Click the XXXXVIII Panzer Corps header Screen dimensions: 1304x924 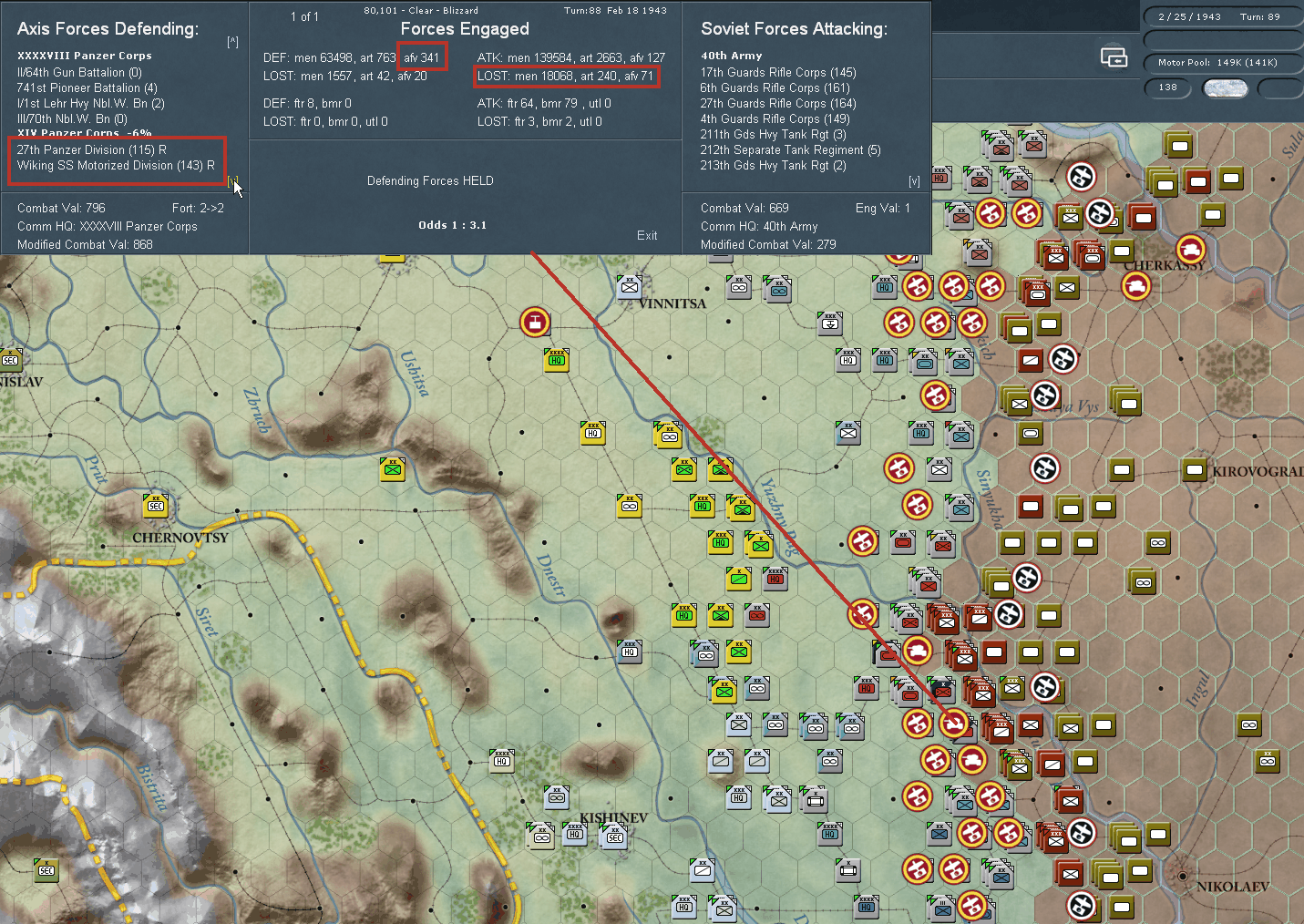coord(85,56)
